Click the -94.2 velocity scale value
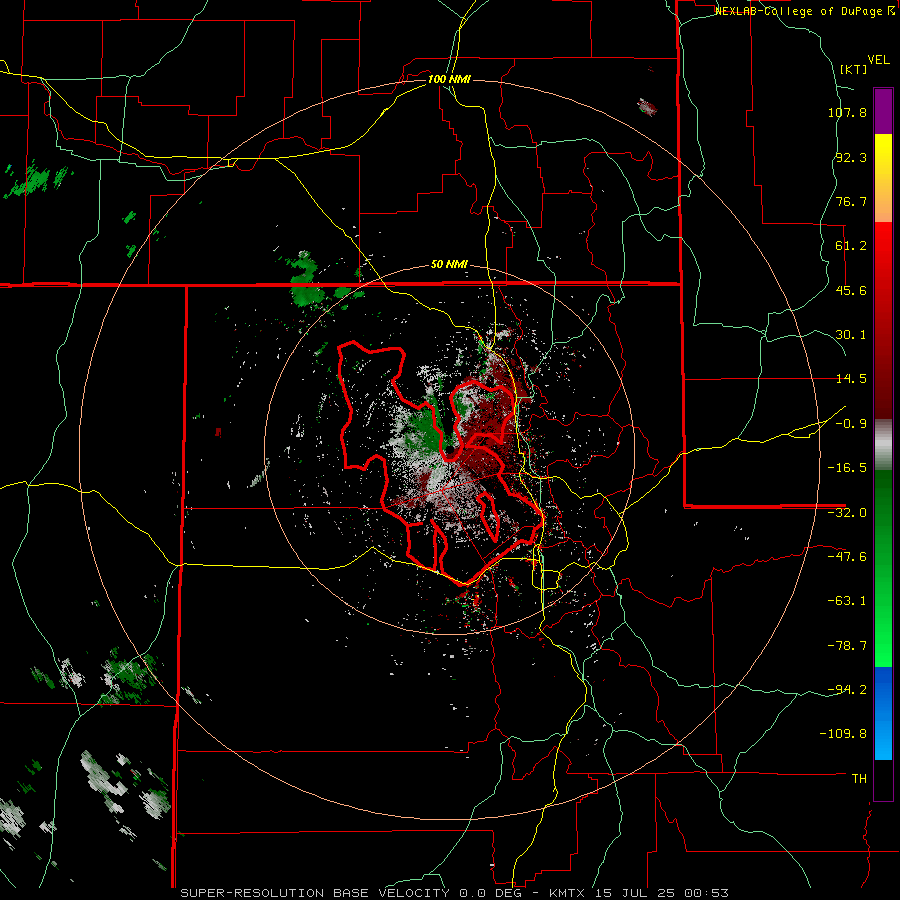This screenshot has height=900, width=900. tap(847, 690)
